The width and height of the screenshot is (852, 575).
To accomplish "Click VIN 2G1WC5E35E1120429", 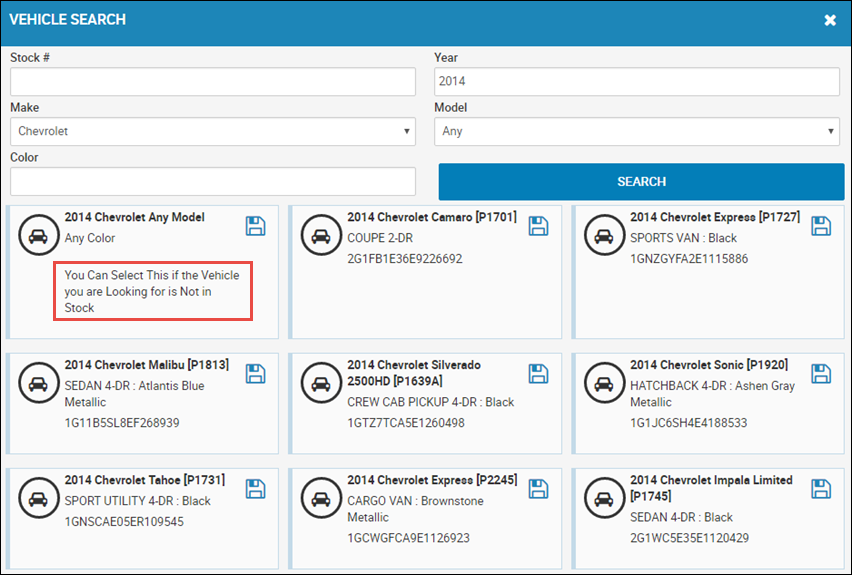I will pos(690,538).
